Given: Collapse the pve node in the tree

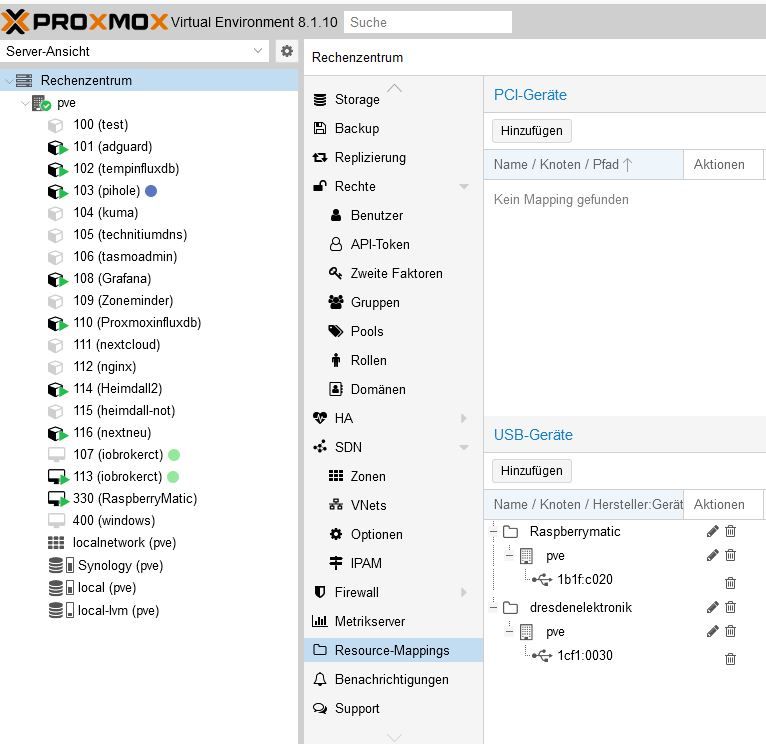Looking at the screenshot, I should click(x=25, y=103).
